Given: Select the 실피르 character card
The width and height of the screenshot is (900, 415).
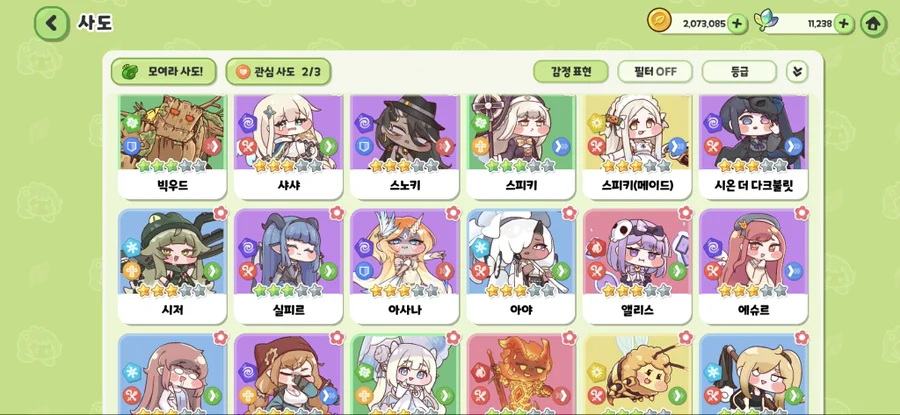Looking at the screenshot, I should pyautogui.click(x=288, y=266).
